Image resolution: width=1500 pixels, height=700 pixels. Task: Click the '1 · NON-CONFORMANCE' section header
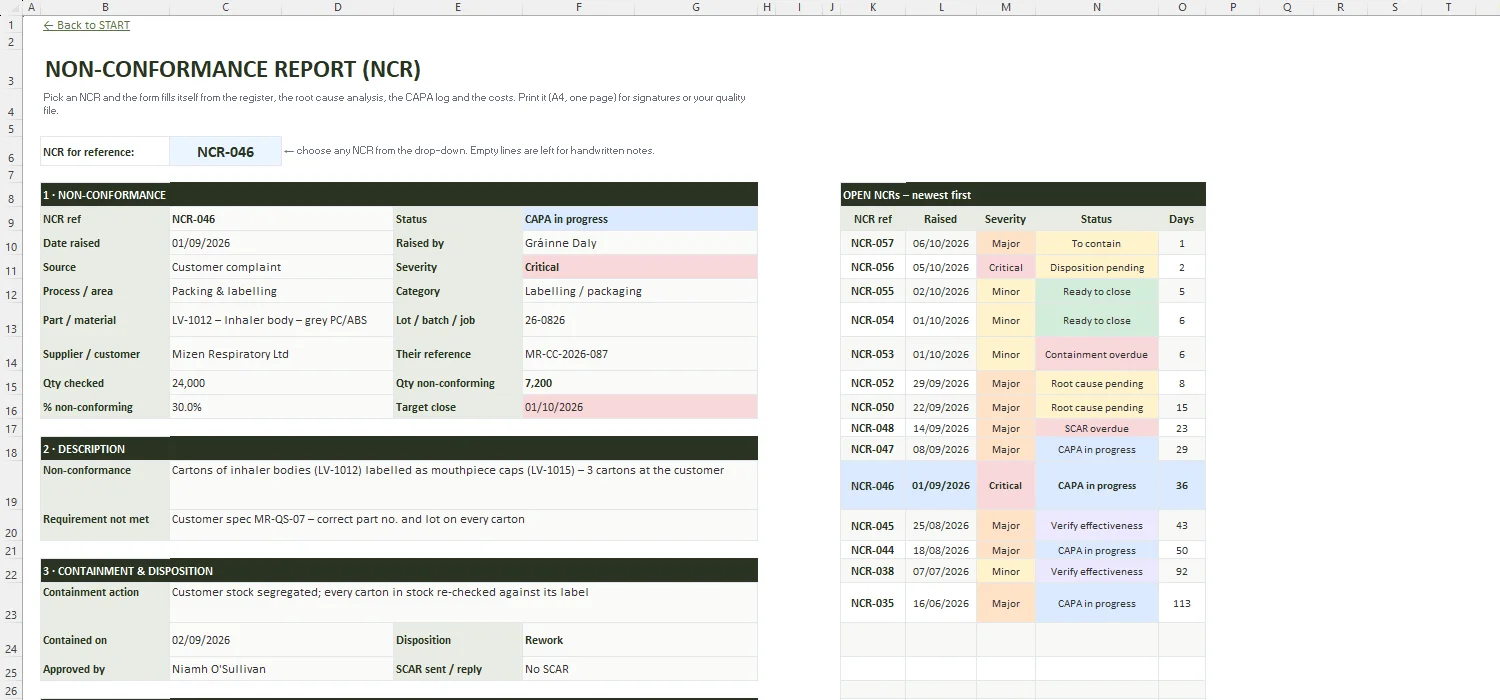point(399,194)
